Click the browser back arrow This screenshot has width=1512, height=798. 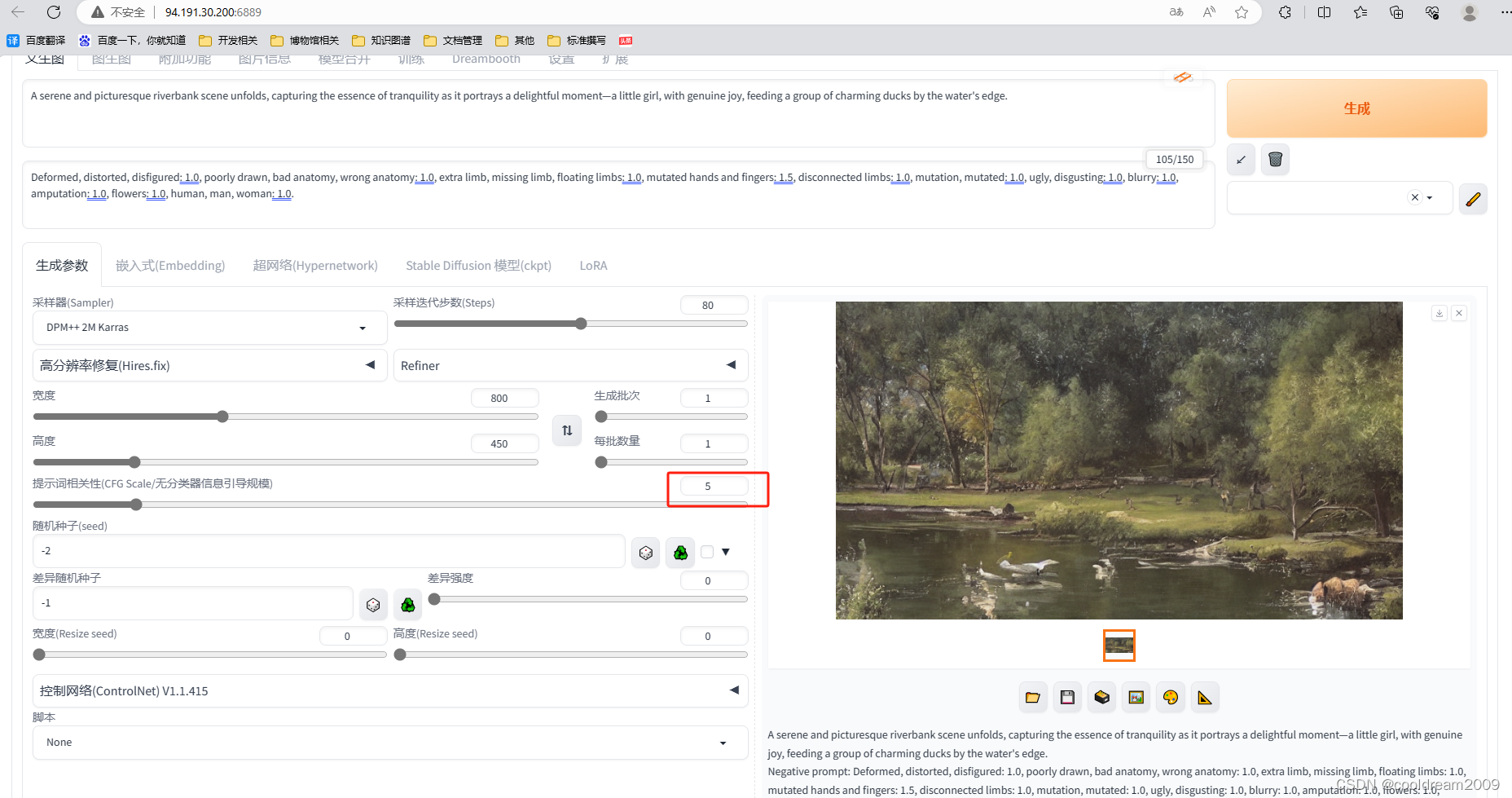18,12
